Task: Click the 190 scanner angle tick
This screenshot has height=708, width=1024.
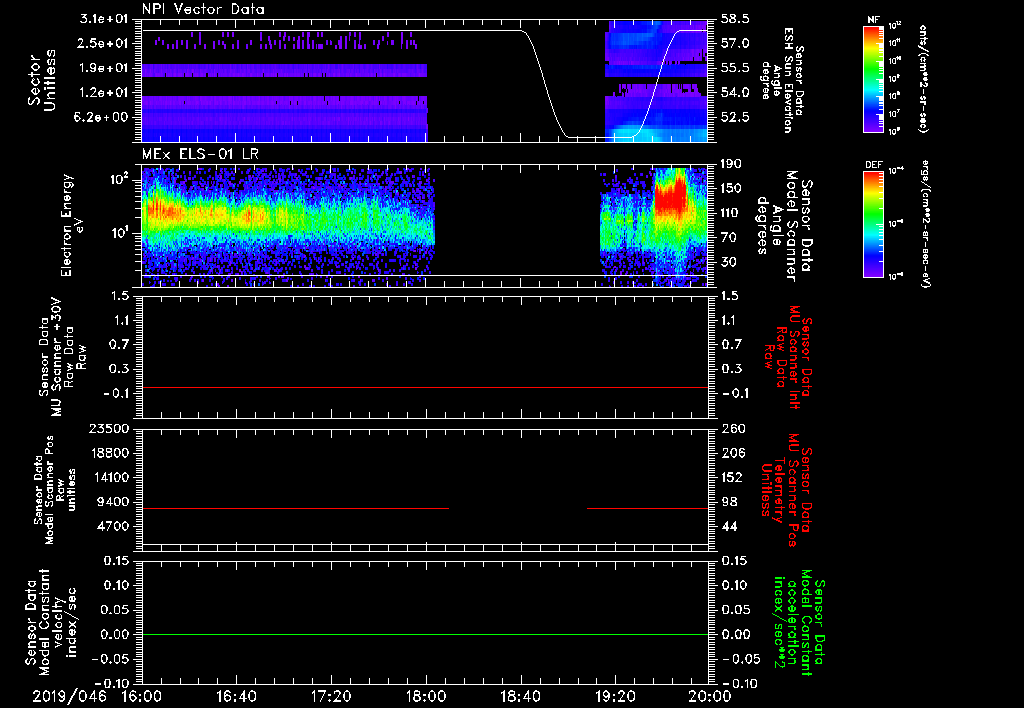Action: click(732, 164)
